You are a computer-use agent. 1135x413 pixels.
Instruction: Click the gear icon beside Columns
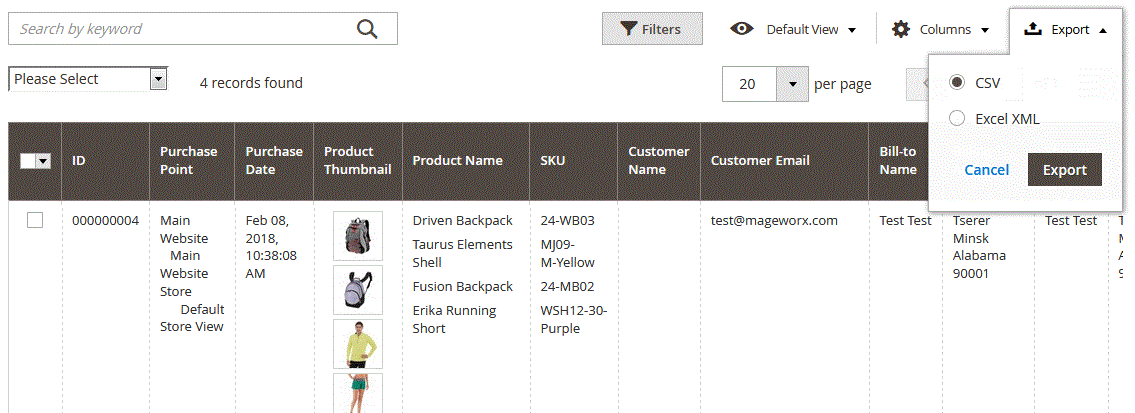[900, 29]
